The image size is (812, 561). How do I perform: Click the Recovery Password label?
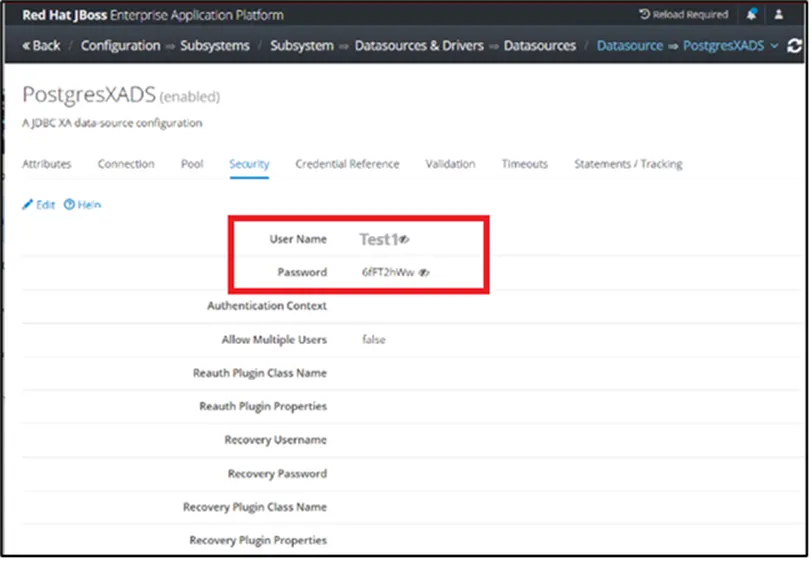coord(277,474)
